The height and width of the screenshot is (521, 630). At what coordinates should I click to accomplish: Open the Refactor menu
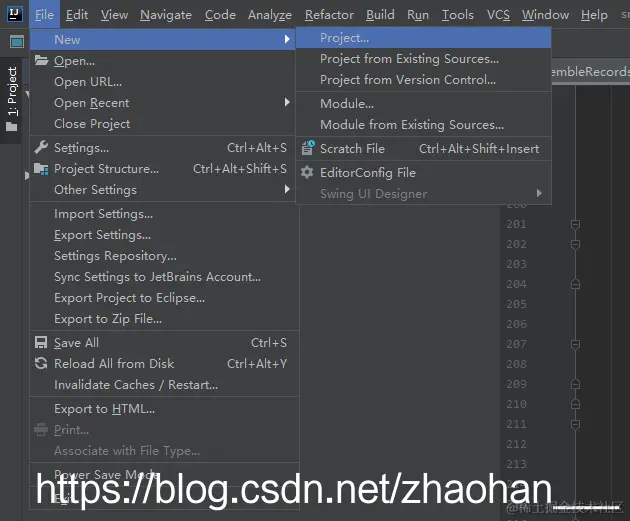(329, 14)
